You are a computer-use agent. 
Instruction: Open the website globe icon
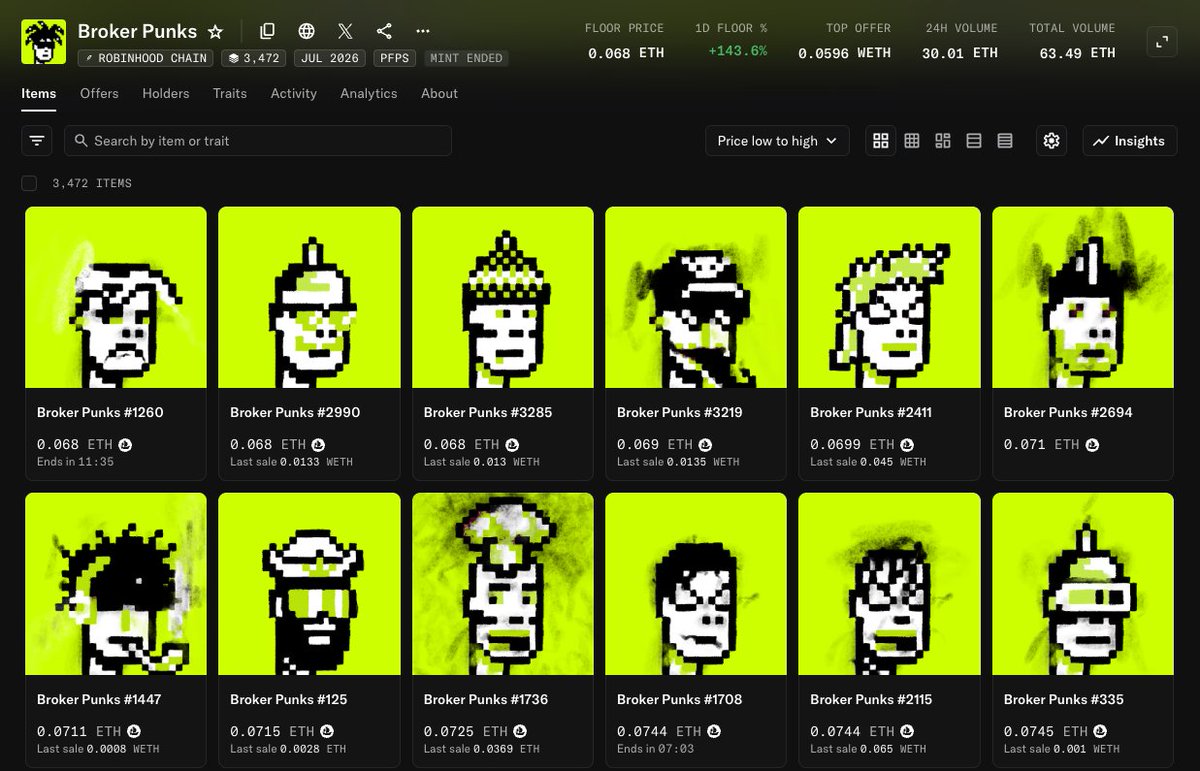[307, 32]
